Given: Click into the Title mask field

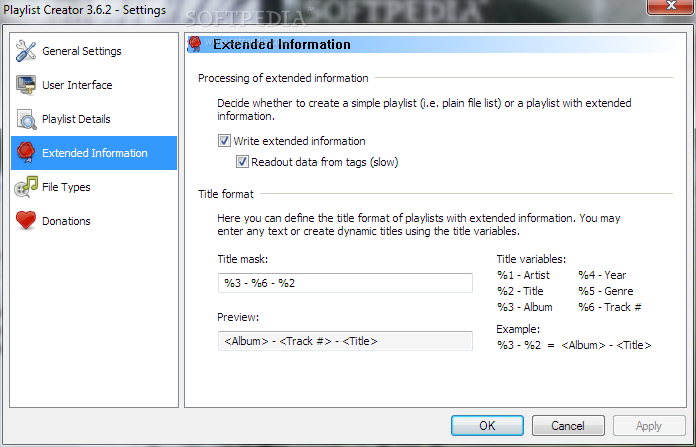Looking at the screenshot, I should [345, 283].
